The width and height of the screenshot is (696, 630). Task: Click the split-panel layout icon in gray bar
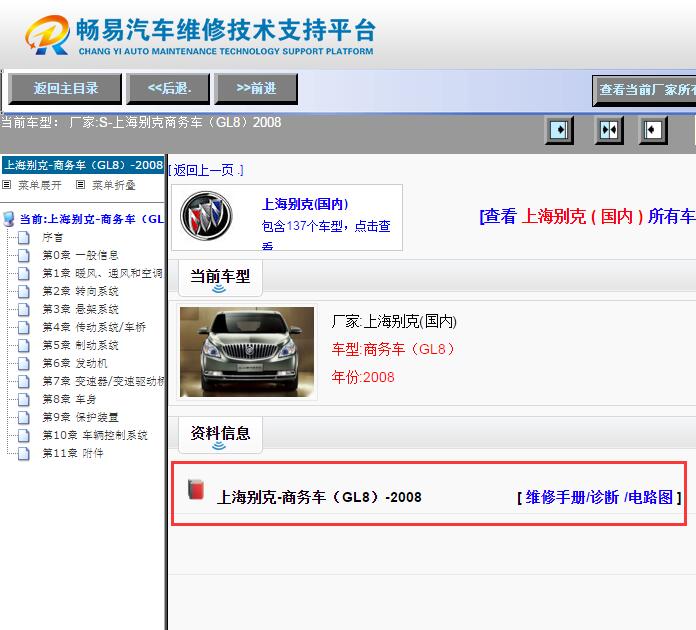pyautogui.click(x=609, y=130)
